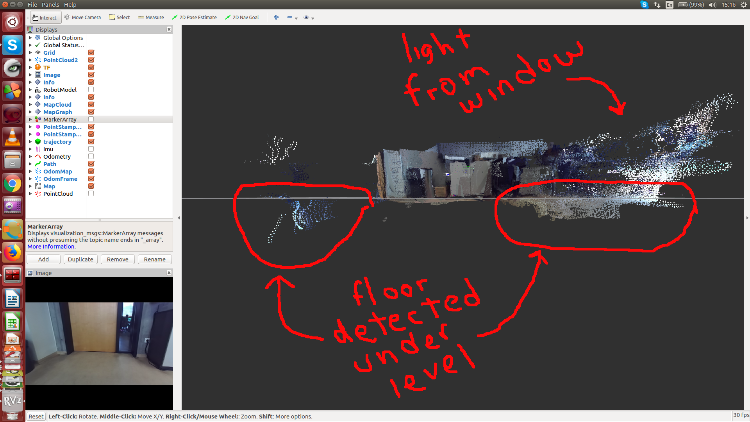Enable the MarkerArray display checkbox

[x=91, y=119]
